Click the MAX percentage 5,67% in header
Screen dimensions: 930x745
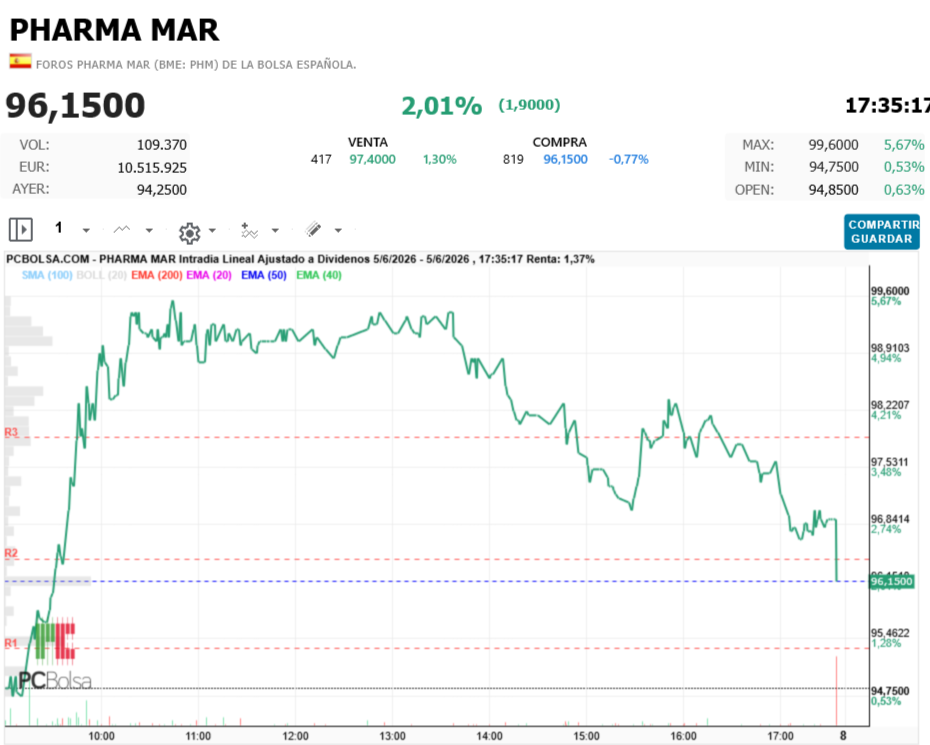tap(904, 145)
